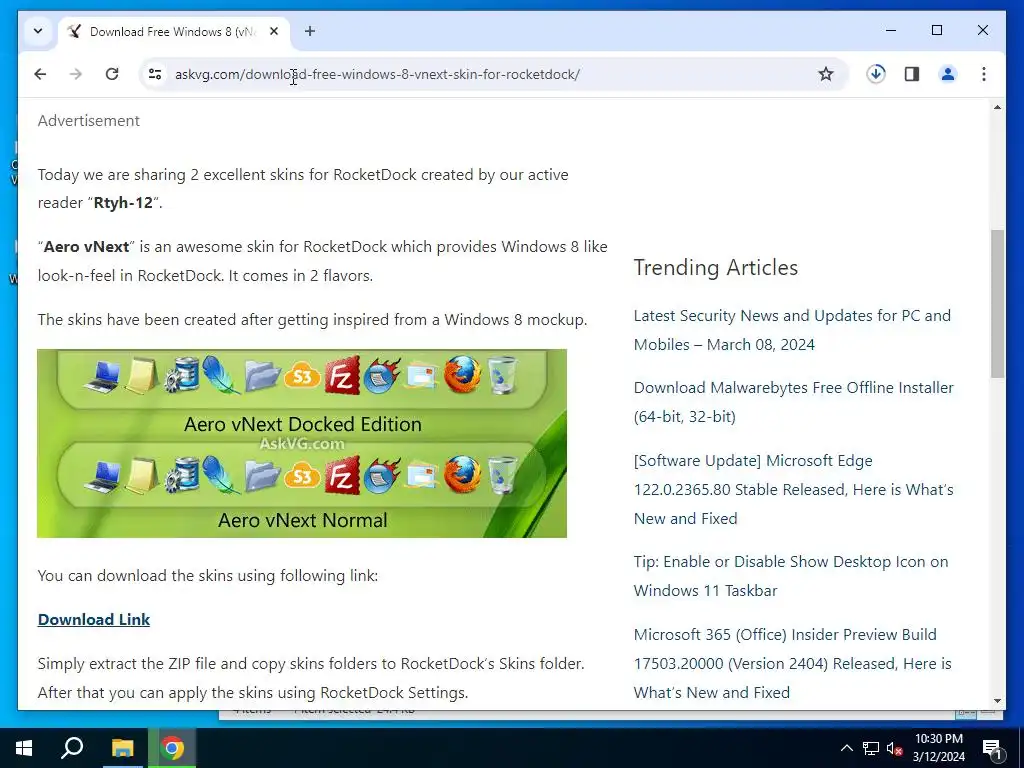Screen dimensions: 1024x768
Task: Open a new tab with plus button
Action: coord(310,31)
